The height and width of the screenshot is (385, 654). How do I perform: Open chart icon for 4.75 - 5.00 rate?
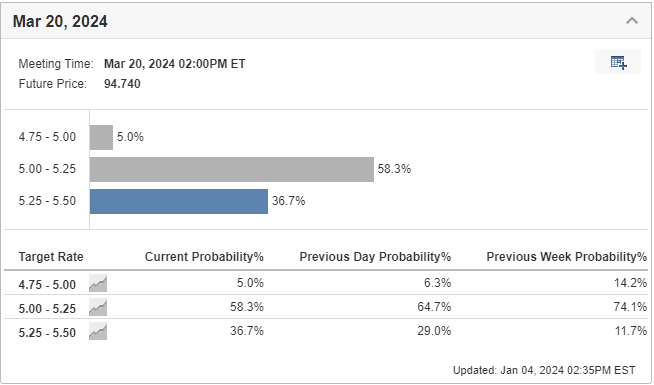(x=98, y=283)
